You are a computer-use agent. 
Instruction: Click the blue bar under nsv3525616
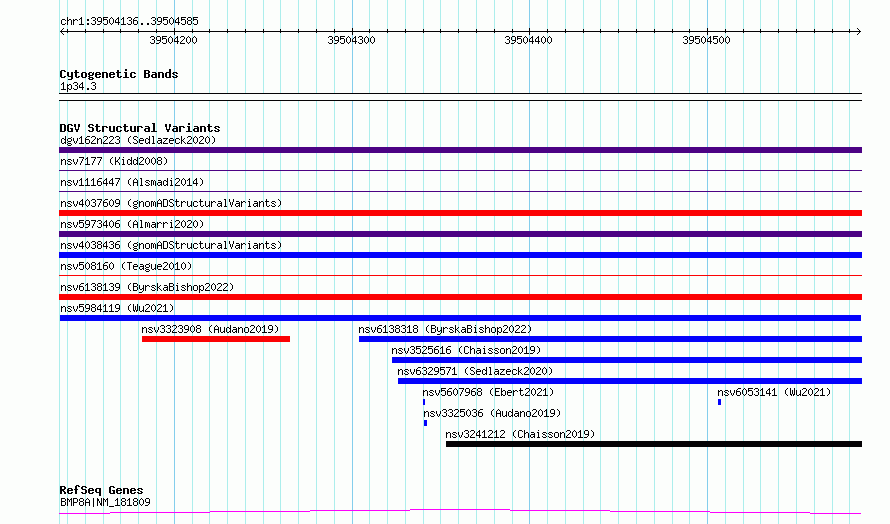627,360
